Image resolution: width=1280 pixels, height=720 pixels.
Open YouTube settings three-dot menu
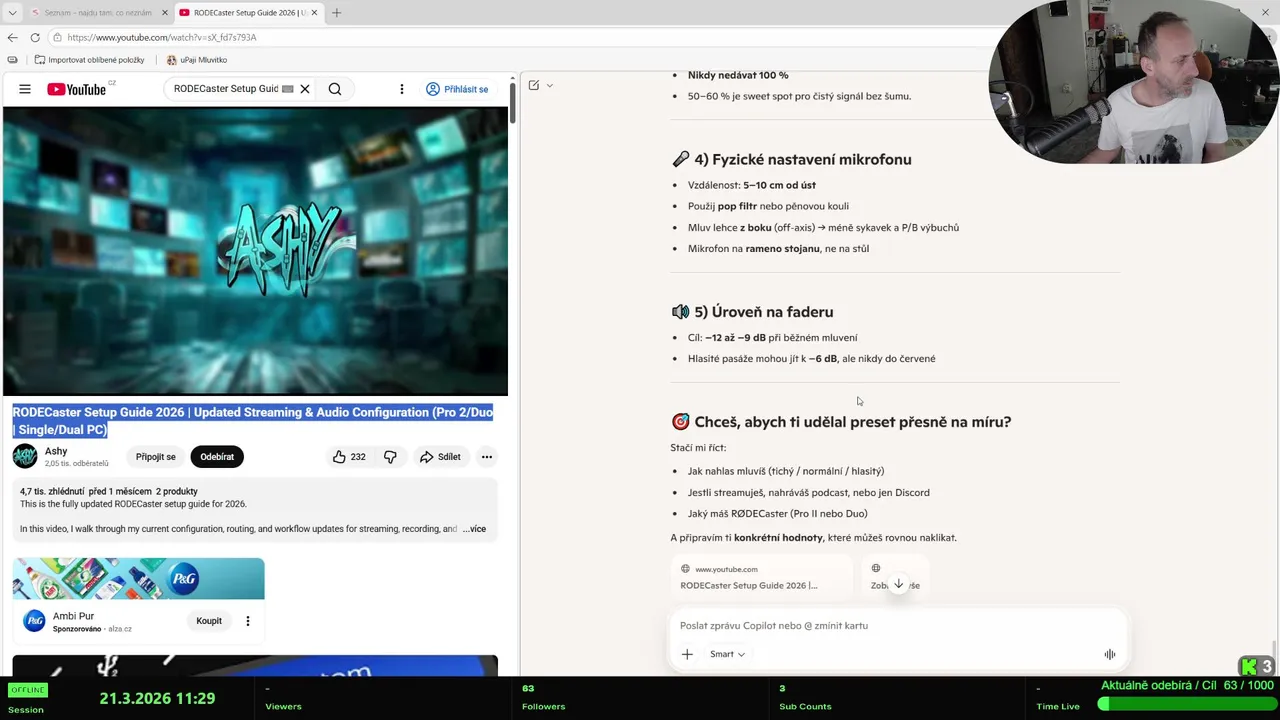coord(402,89)
